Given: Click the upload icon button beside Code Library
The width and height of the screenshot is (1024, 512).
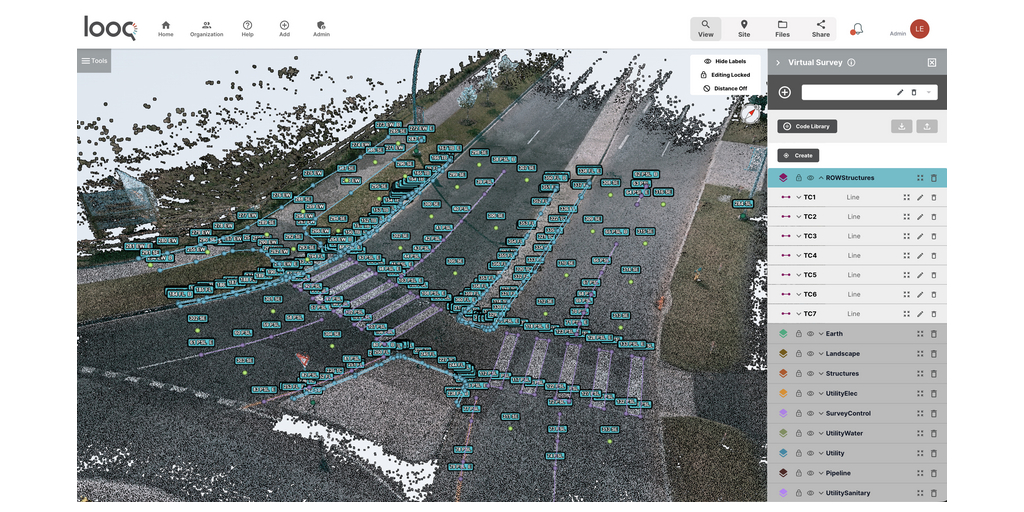Looking at the screenshot, I should tap(927, 126).
